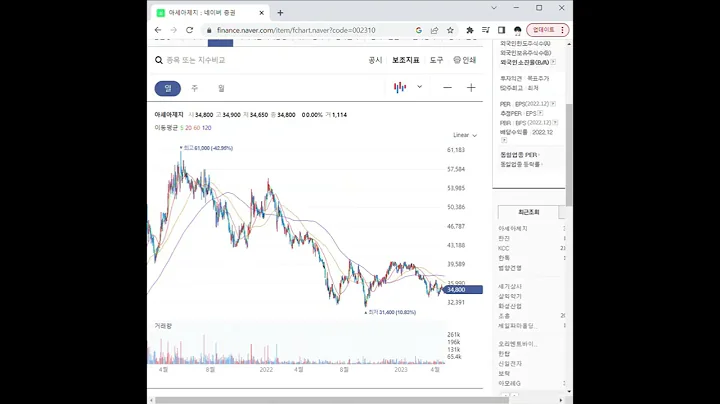The width and height of the screenshot is (720, 404).
Task: Select the 주 weekly period tab
Action: click(x=195, y=88)
